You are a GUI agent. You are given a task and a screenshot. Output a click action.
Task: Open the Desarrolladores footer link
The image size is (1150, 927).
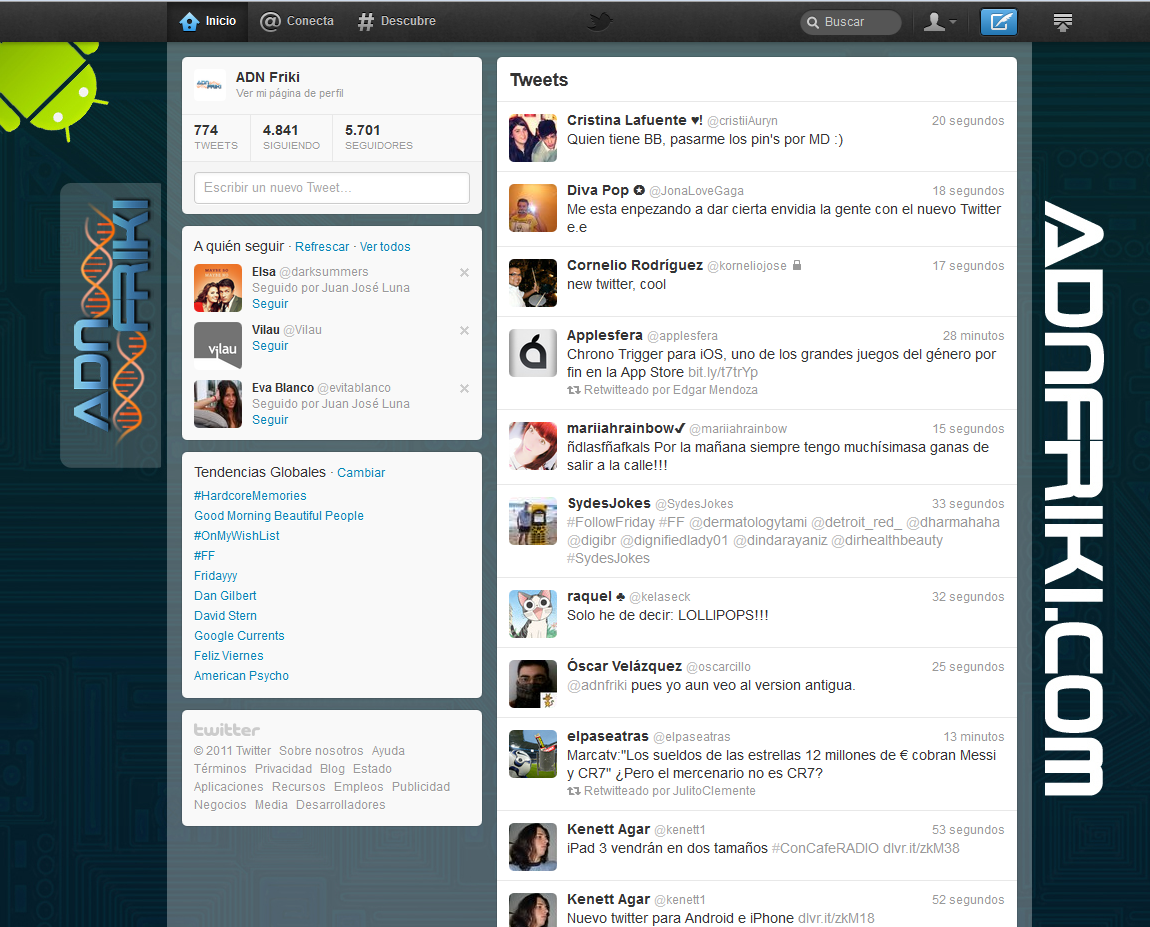[340, 805]
